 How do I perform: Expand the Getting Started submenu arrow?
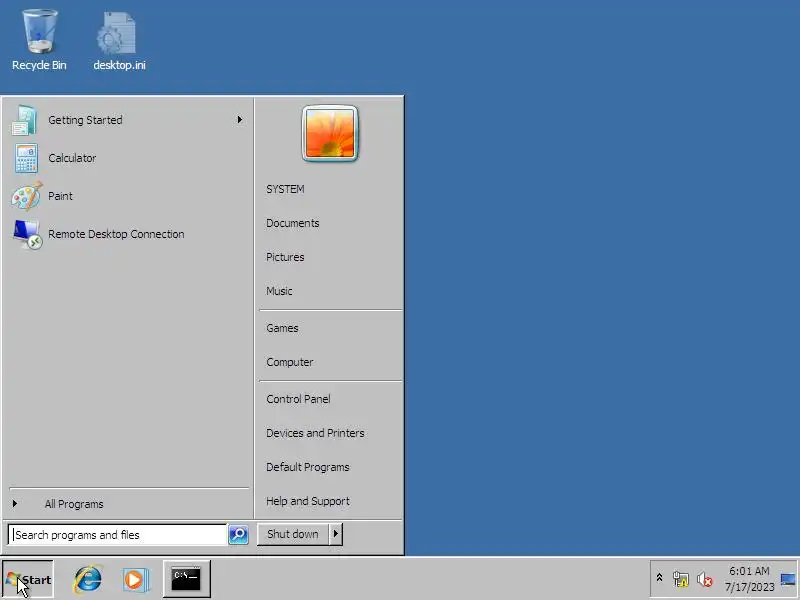239,120
